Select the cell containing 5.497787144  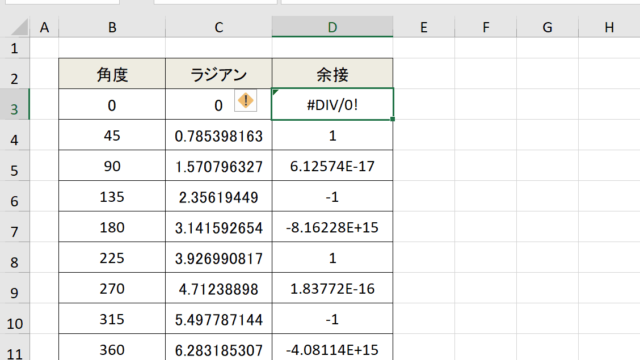(x=219, y=319)
